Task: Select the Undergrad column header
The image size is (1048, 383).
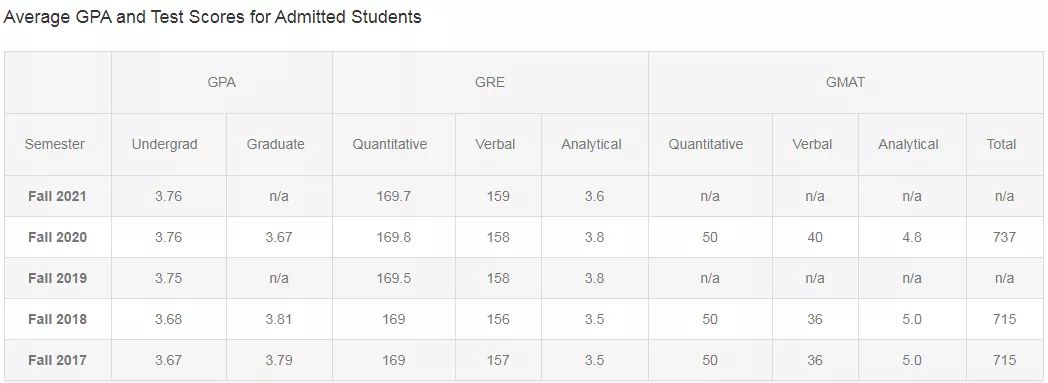Action: pos(164,144)
